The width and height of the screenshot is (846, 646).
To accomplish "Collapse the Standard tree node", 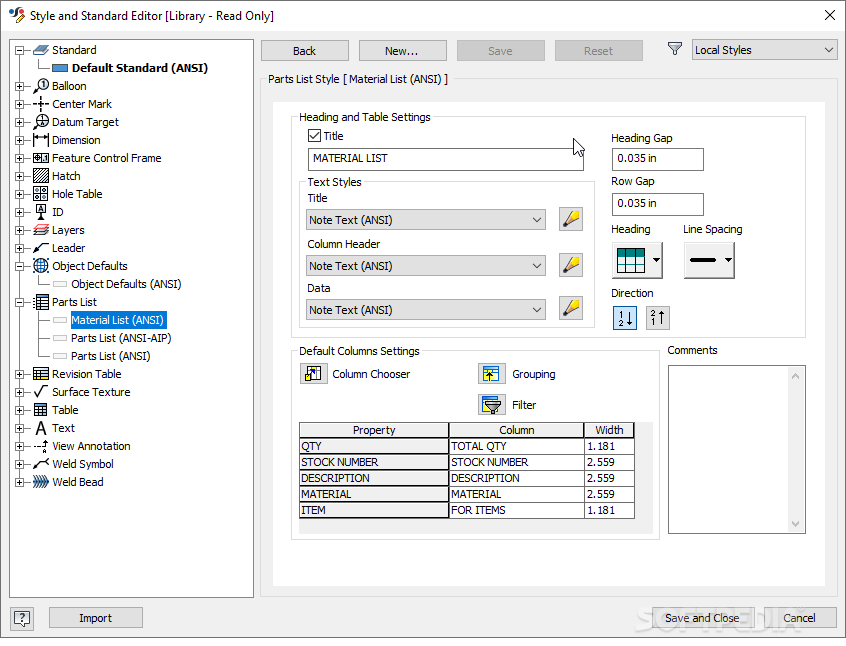I will tap(19, 50).
